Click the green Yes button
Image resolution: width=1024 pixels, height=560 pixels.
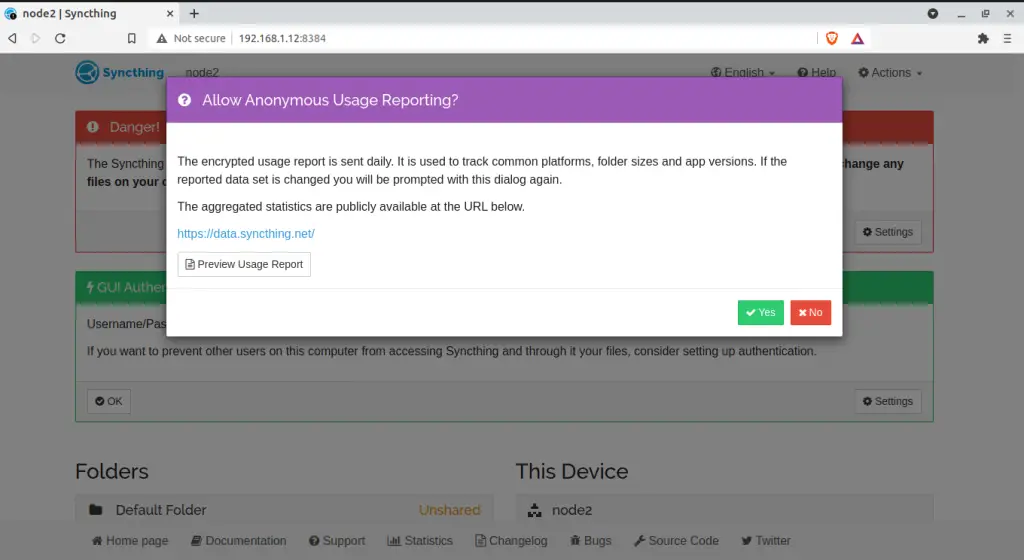pyautogui.click(x=760, y=313)
